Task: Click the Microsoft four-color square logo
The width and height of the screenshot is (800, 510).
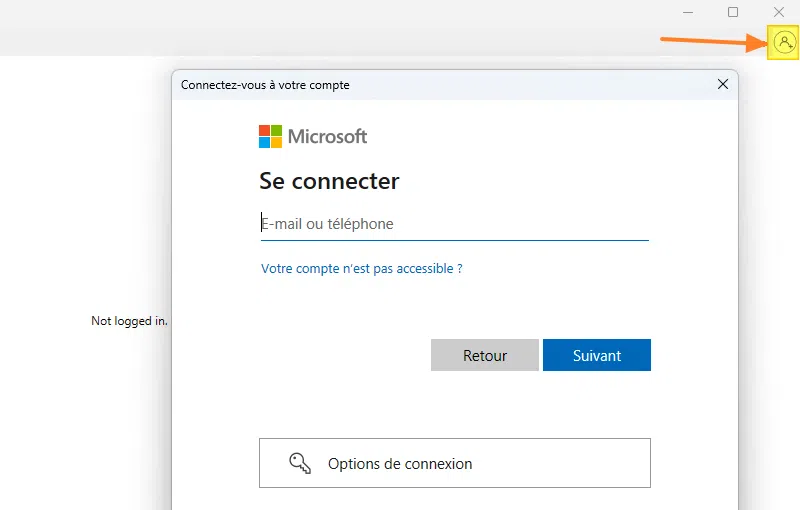Action: (270, 136)
